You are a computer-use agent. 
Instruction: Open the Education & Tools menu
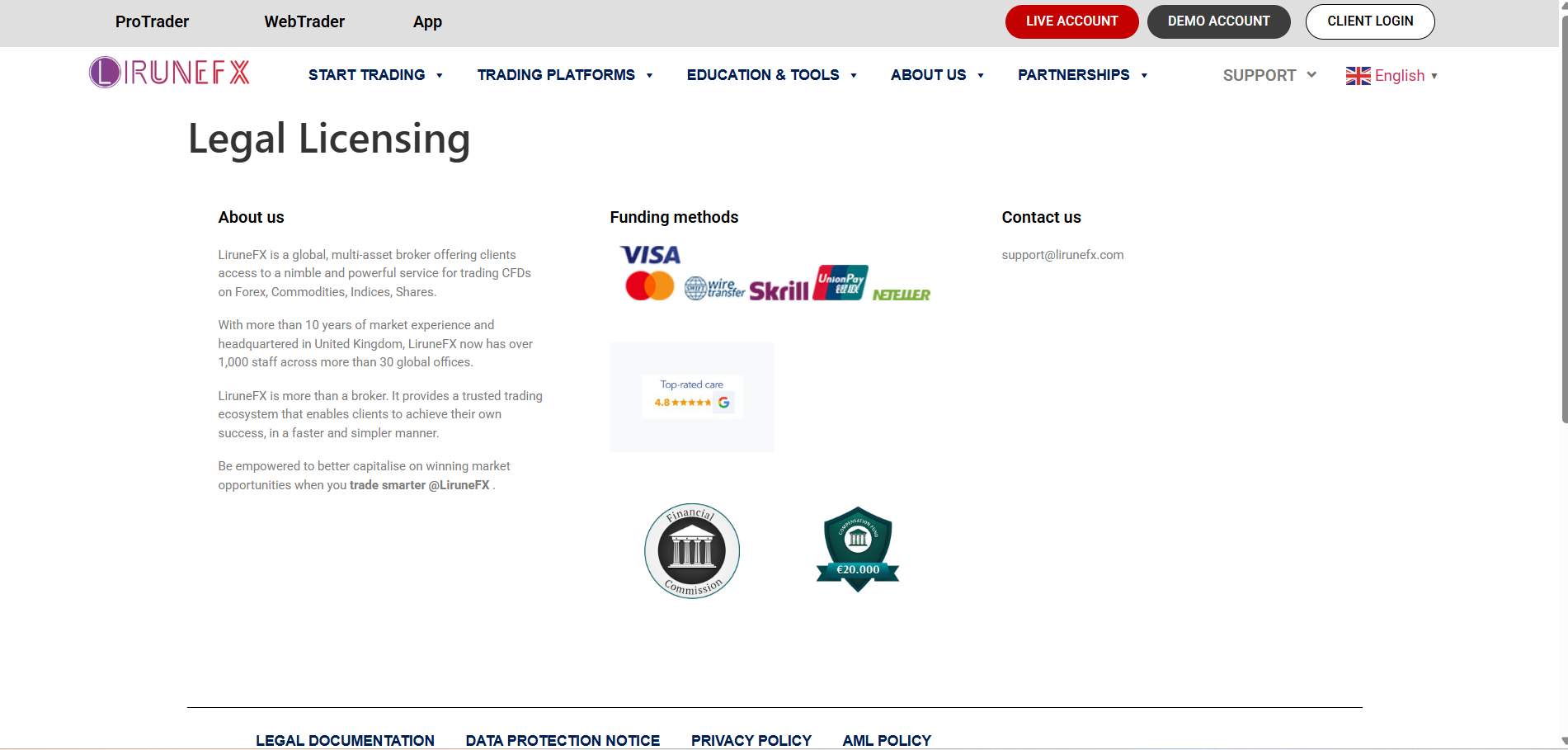(x=771, y=75)
